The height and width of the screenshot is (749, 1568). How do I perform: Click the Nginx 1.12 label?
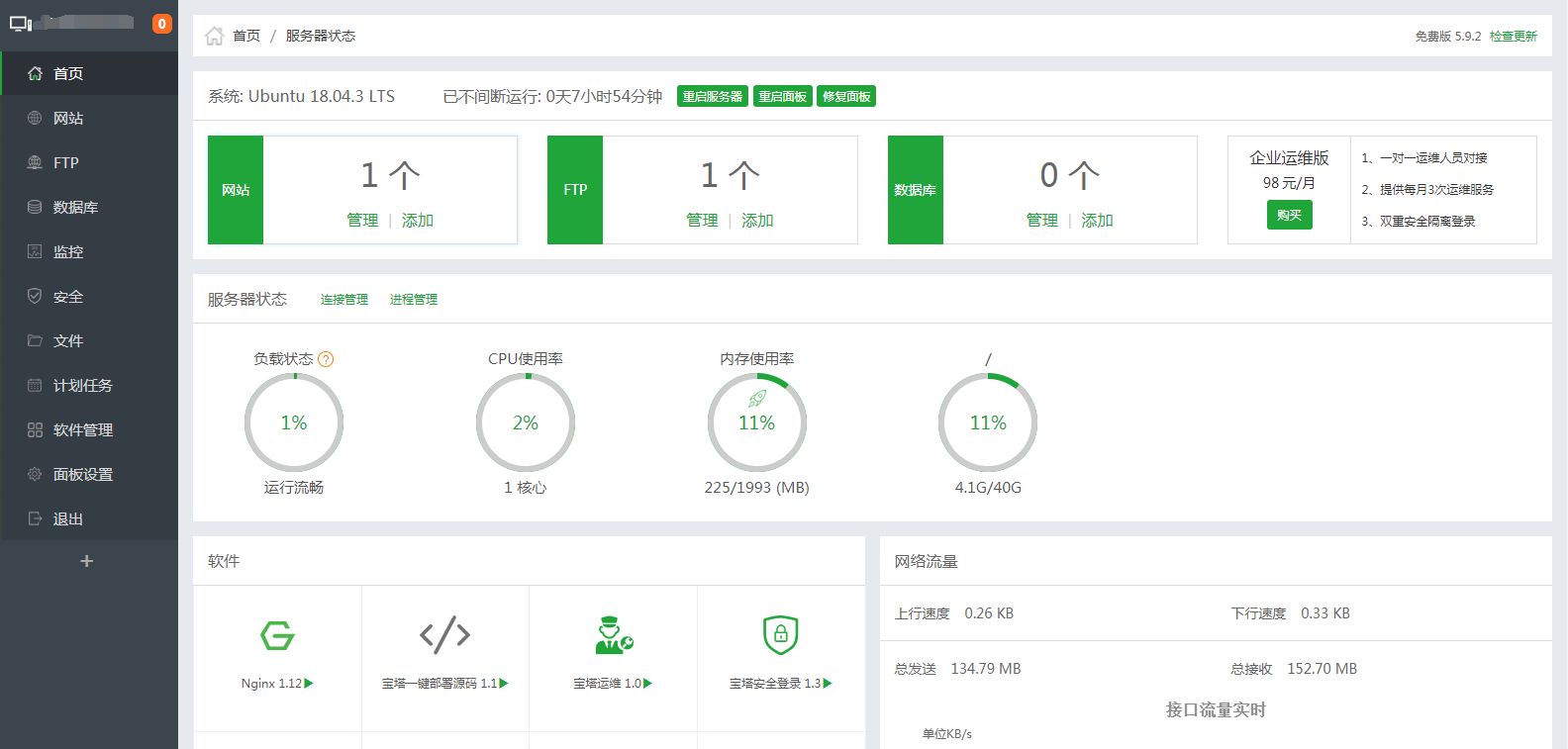[272, 684]
